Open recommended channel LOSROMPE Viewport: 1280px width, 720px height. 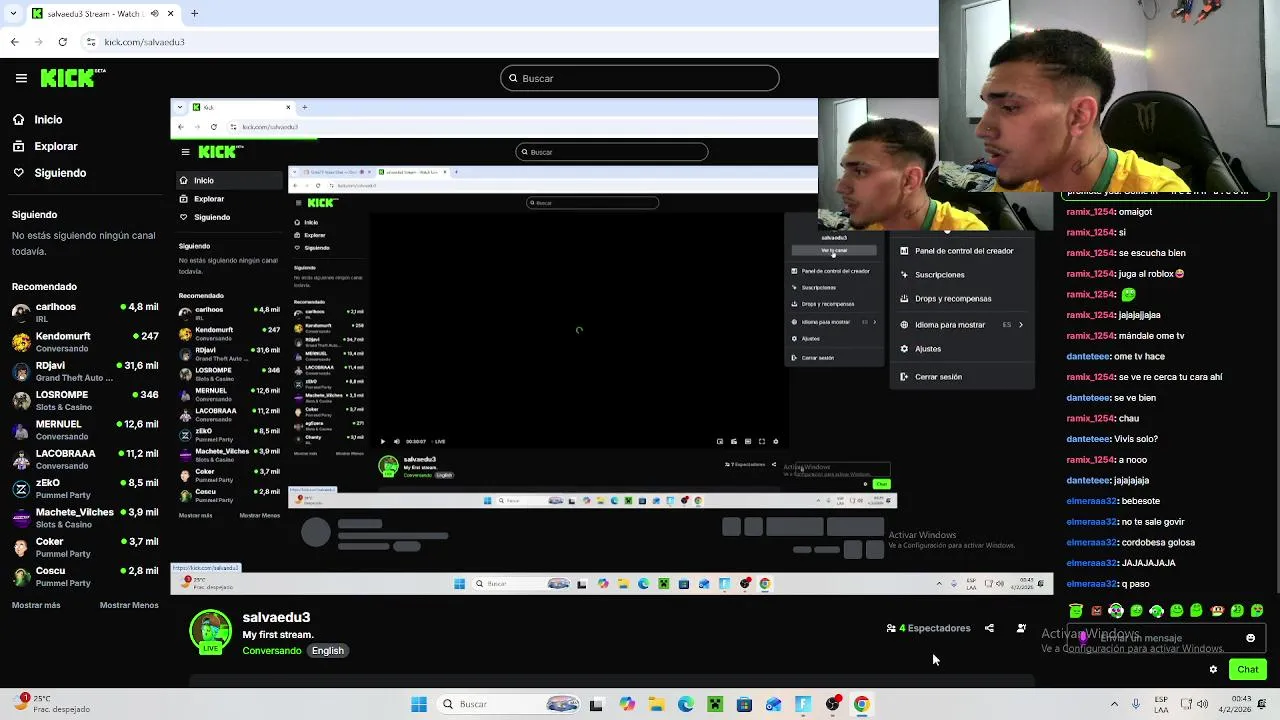point(84,400)
